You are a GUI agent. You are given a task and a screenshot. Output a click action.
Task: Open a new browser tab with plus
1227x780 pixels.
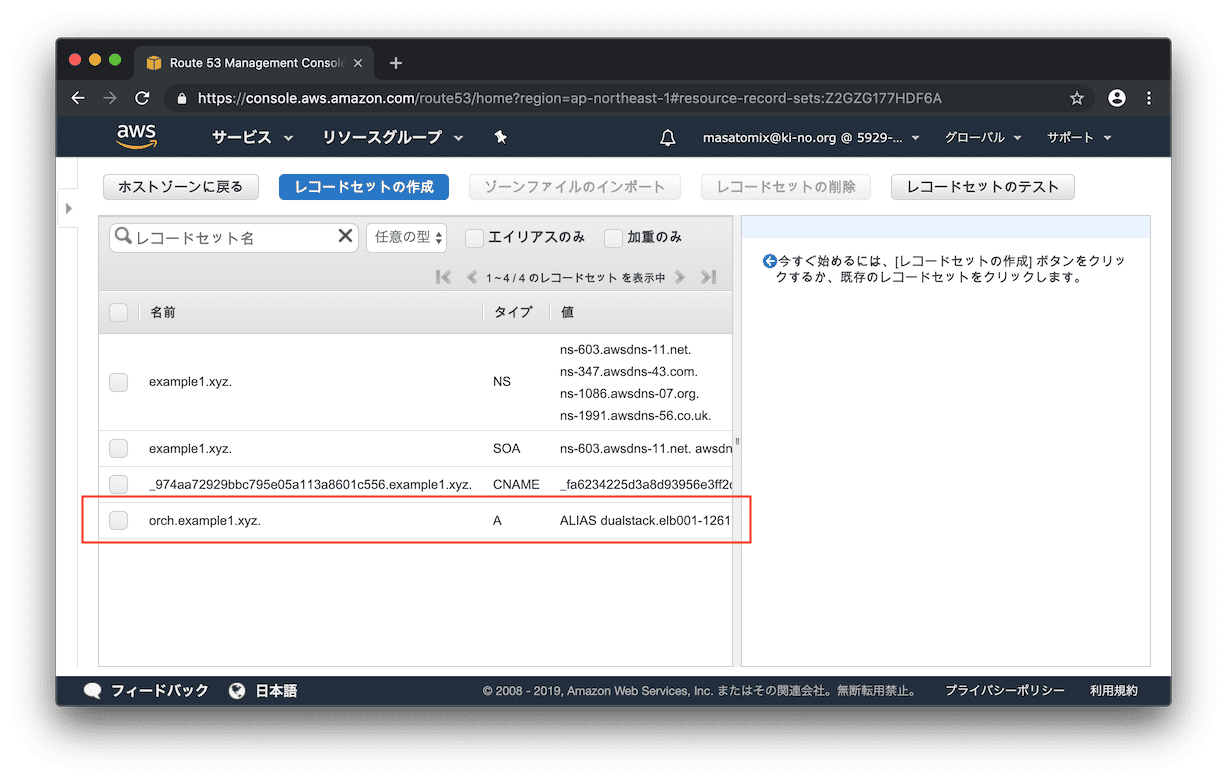(396, 63)
